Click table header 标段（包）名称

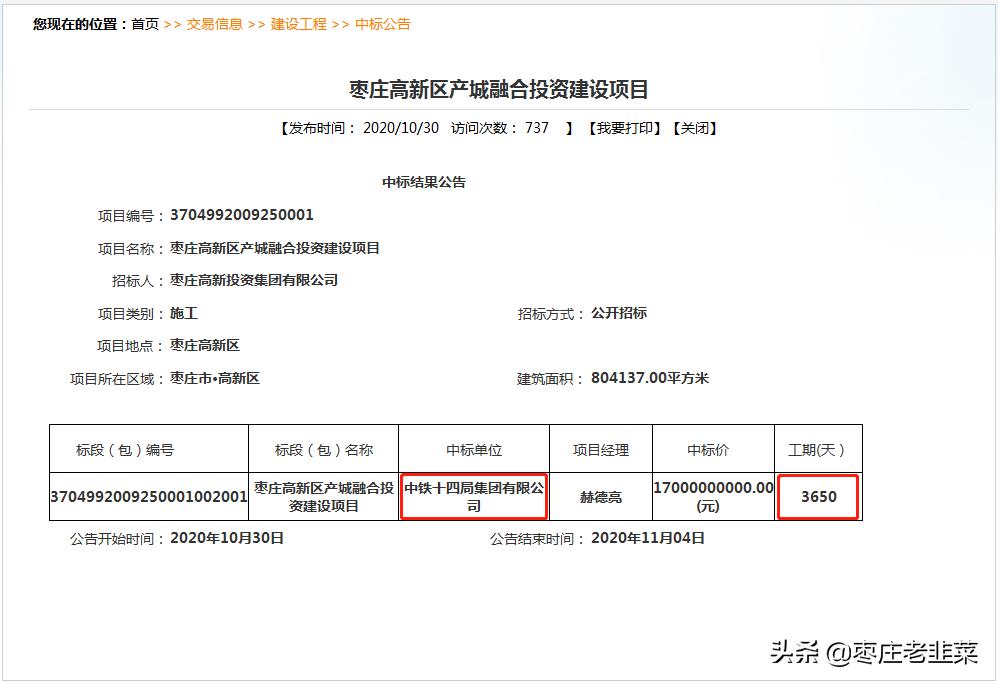point(323,450)
